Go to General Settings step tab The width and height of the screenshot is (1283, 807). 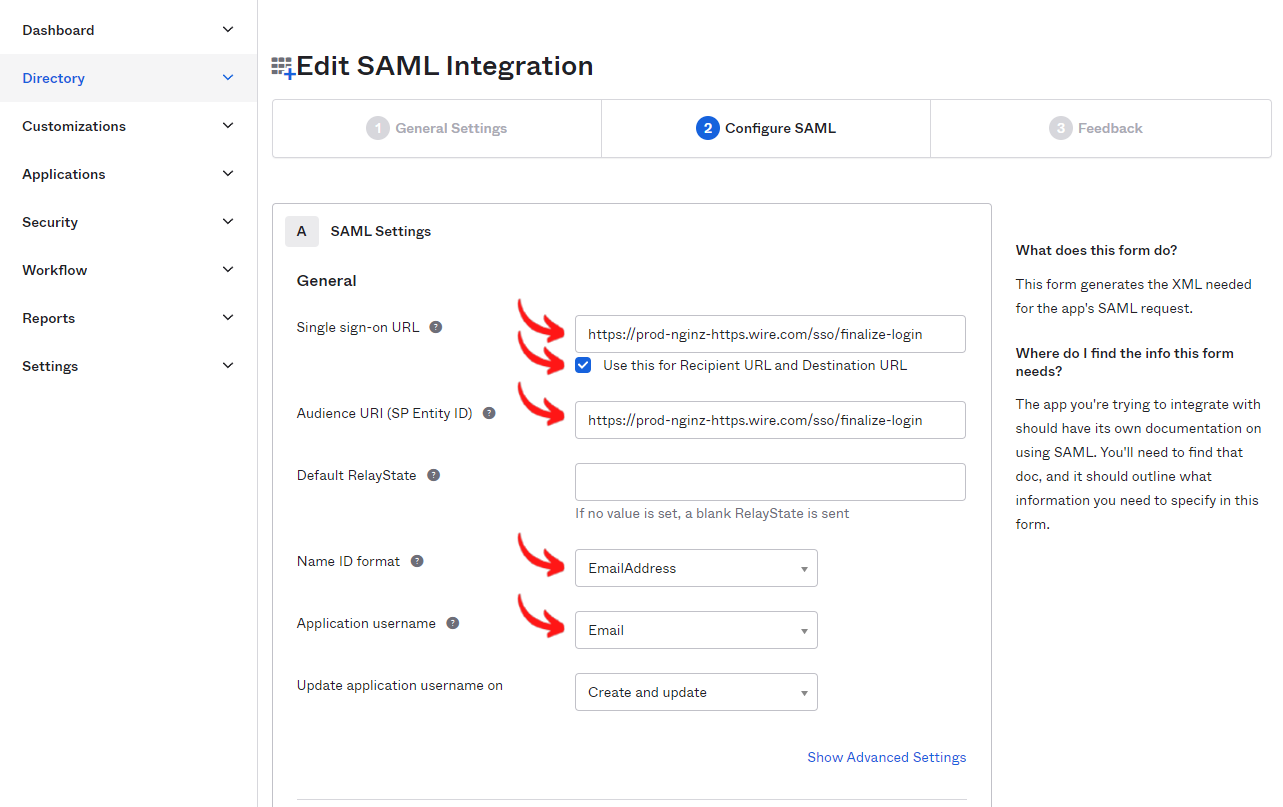(x=437, y=128)
